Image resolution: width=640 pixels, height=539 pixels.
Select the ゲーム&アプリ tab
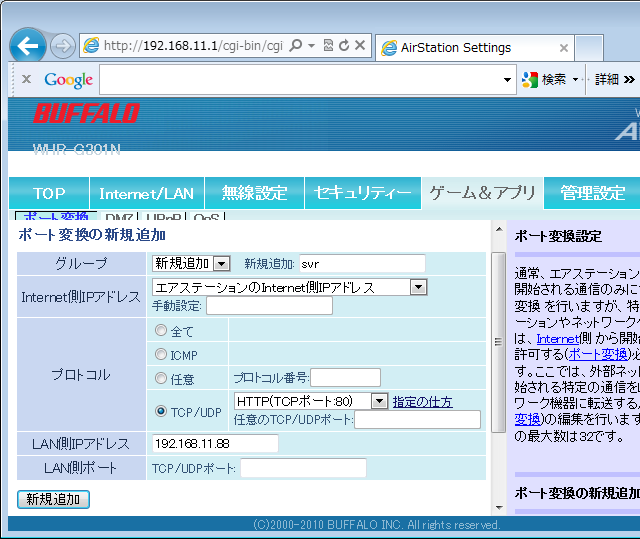(482, 193)
